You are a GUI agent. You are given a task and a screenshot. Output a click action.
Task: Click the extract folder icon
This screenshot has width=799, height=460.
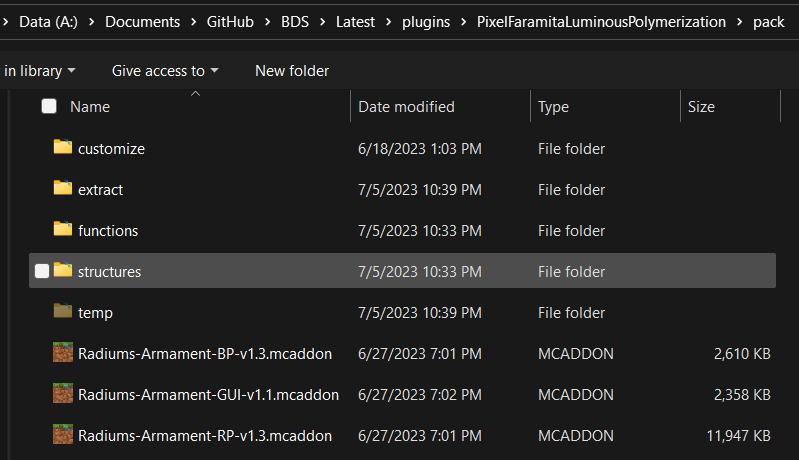(63, 189)
